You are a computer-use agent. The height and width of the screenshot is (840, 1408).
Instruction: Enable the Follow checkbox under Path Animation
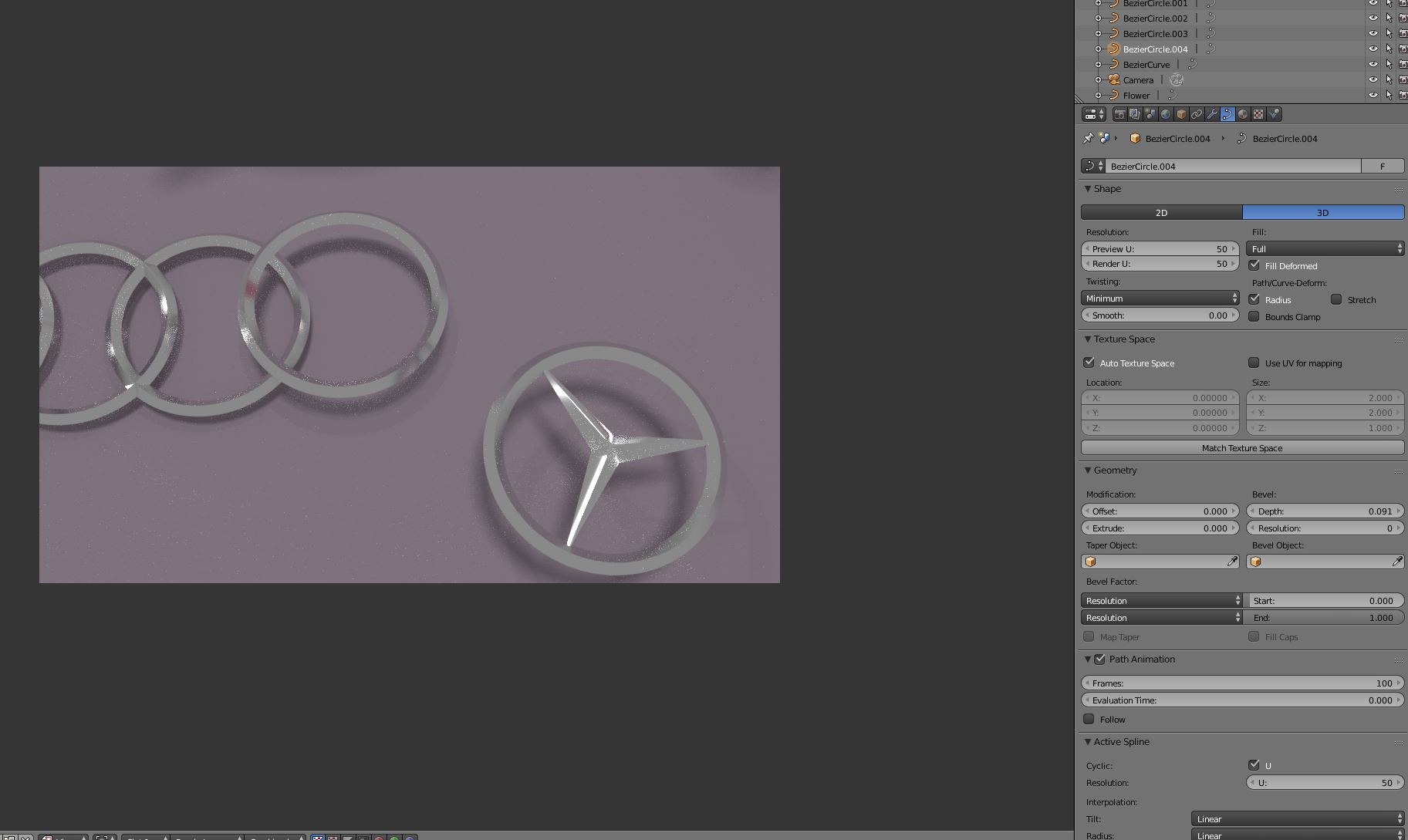coord(1089,719)
